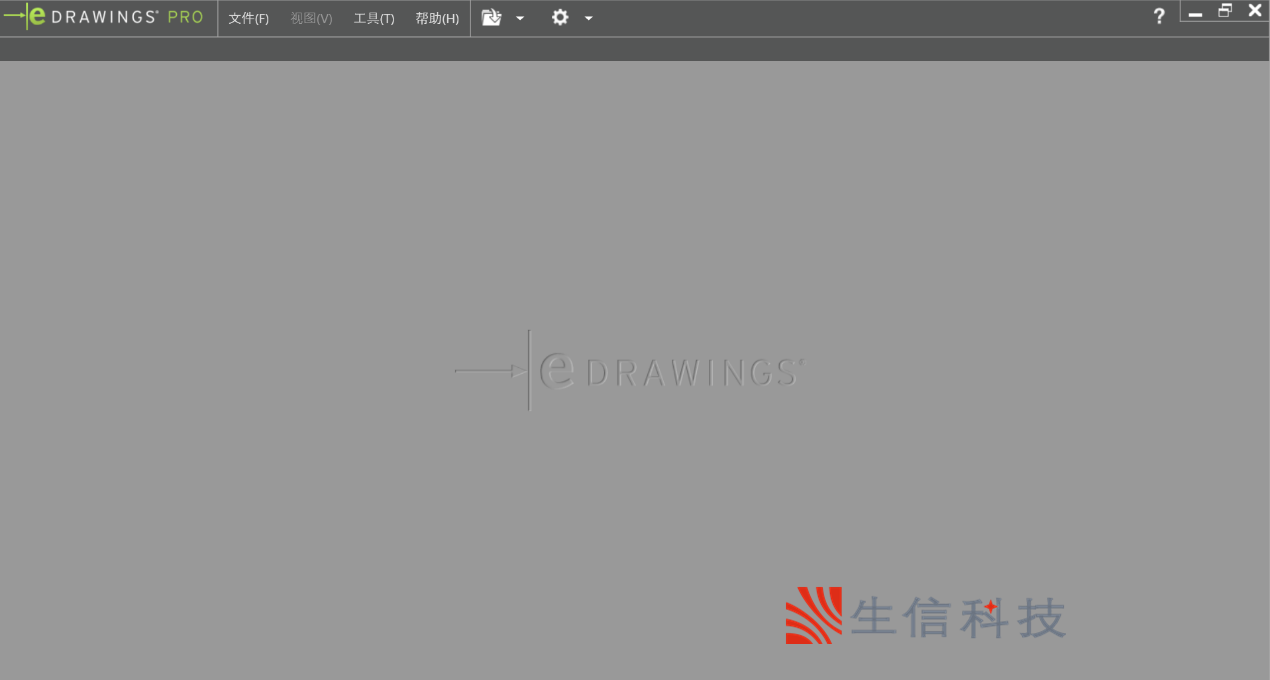This screenshot has width=1270, height=680.
Task: Open the 帮助(H) menu
Action: point(437,18)
